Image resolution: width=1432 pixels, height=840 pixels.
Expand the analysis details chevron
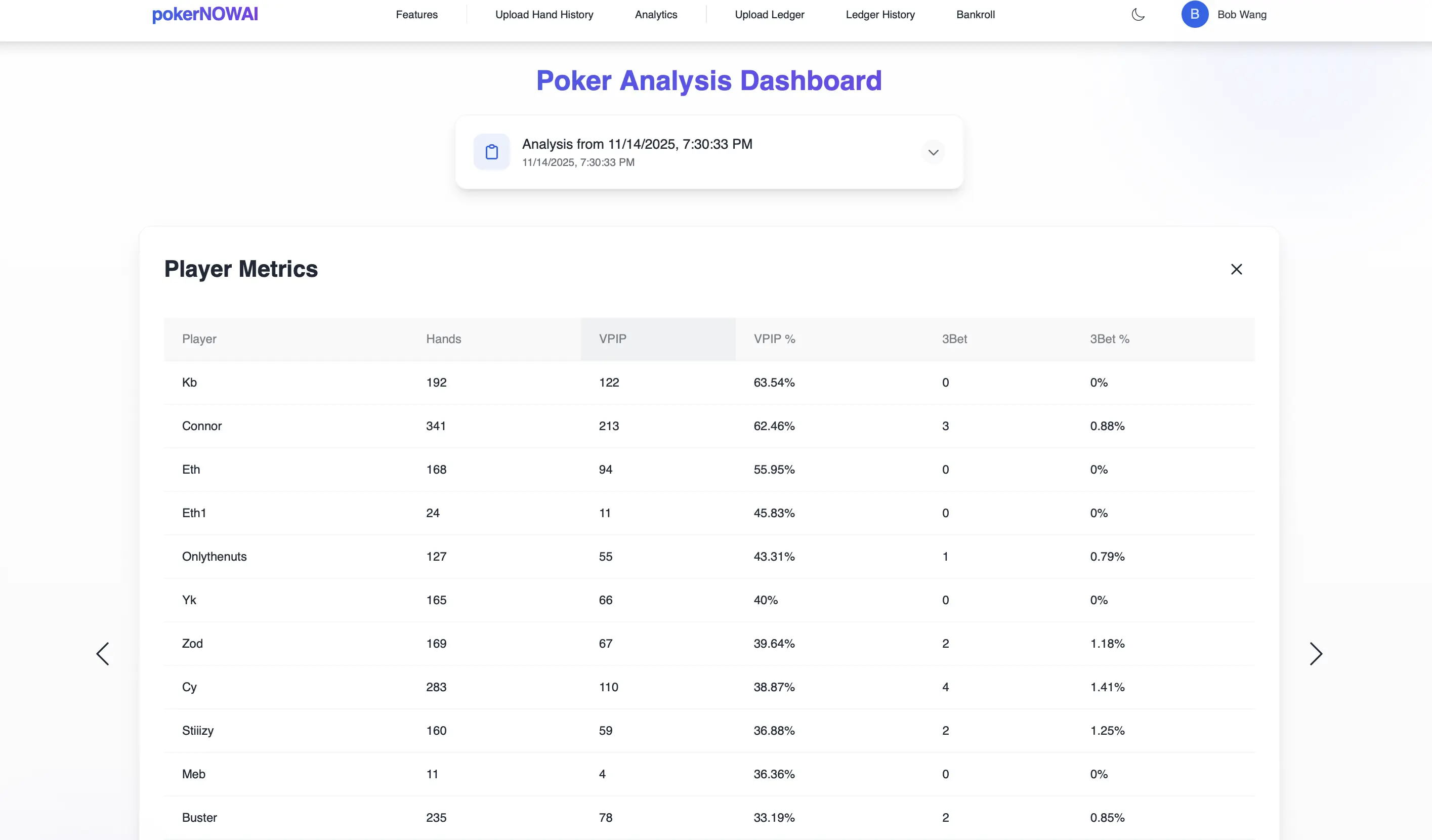pyautogui.click(x=932, y=152)
